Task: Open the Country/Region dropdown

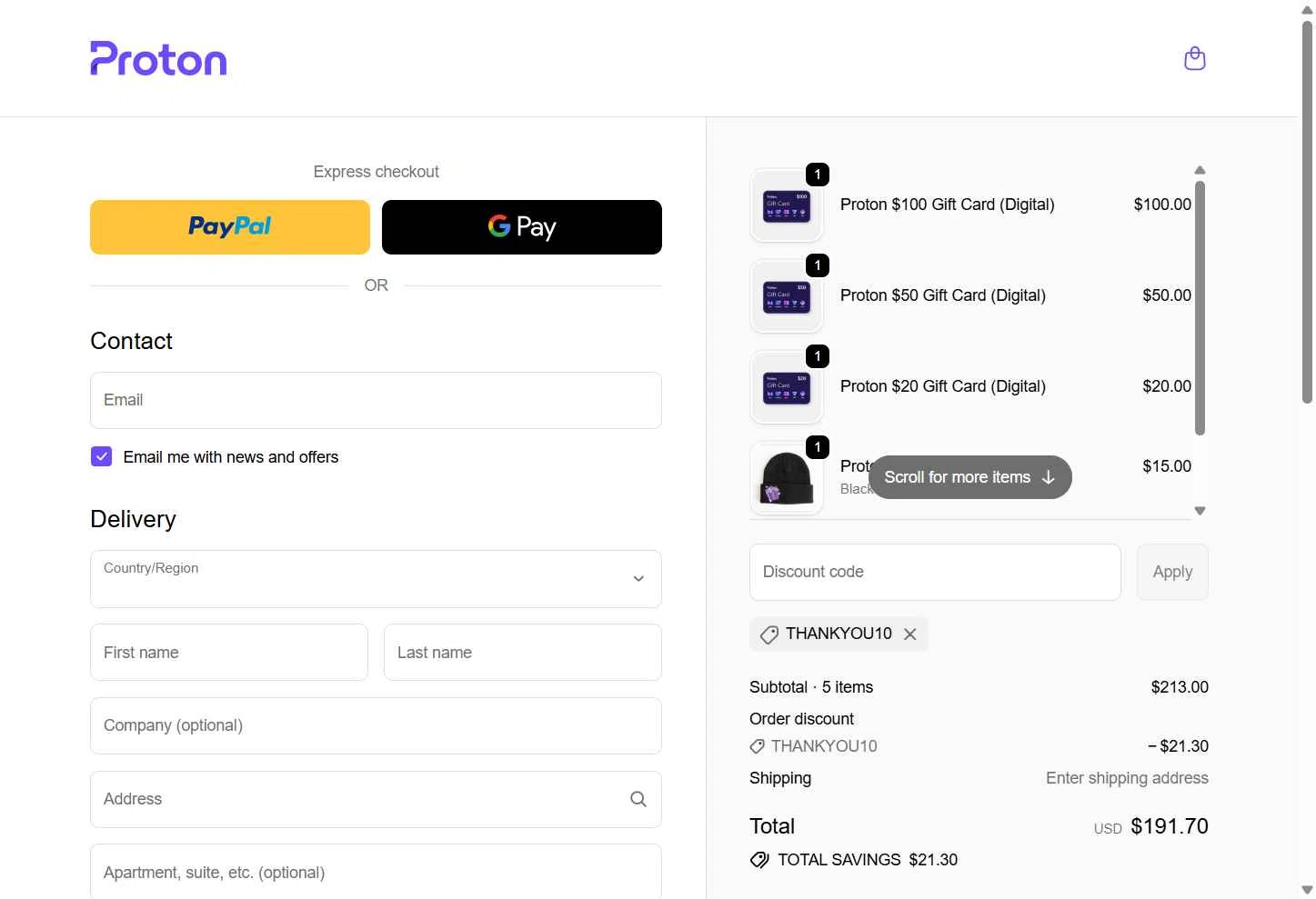Action: (x=376, y=579)
